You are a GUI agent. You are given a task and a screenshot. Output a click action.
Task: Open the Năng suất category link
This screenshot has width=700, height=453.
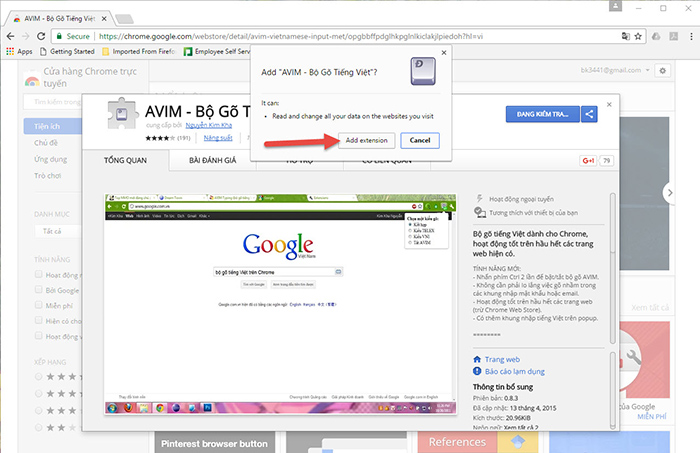(218, 138)
